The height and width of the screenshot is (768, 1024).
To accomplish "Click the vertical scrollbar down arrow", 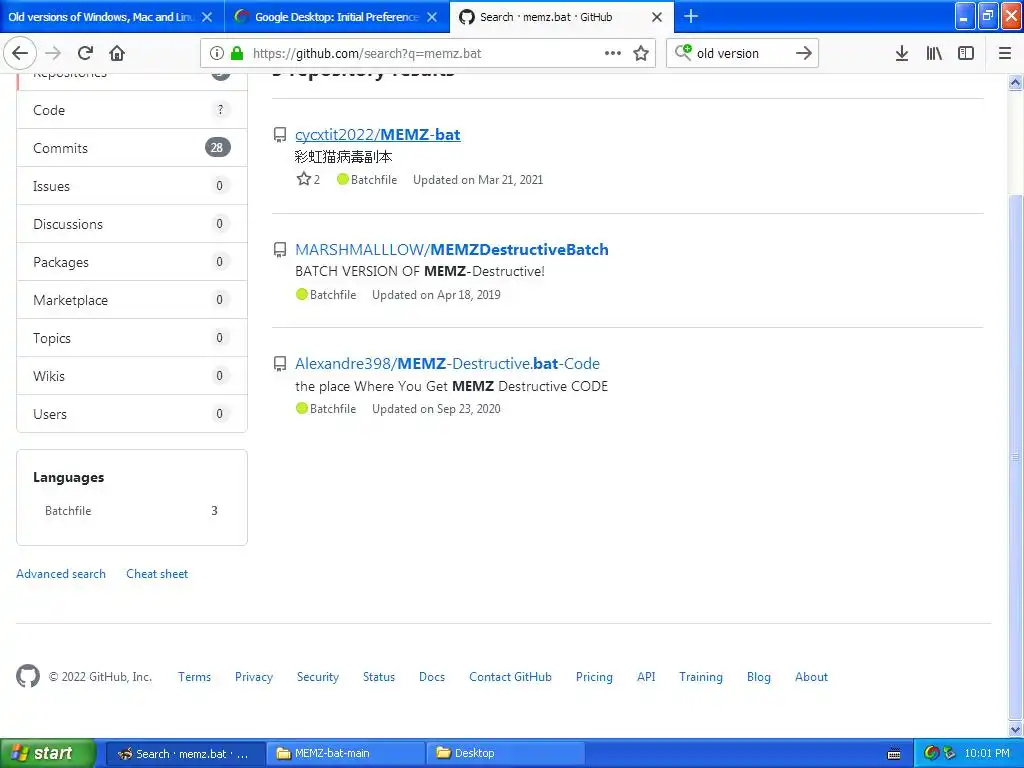I will click(x=1016, y=729).
